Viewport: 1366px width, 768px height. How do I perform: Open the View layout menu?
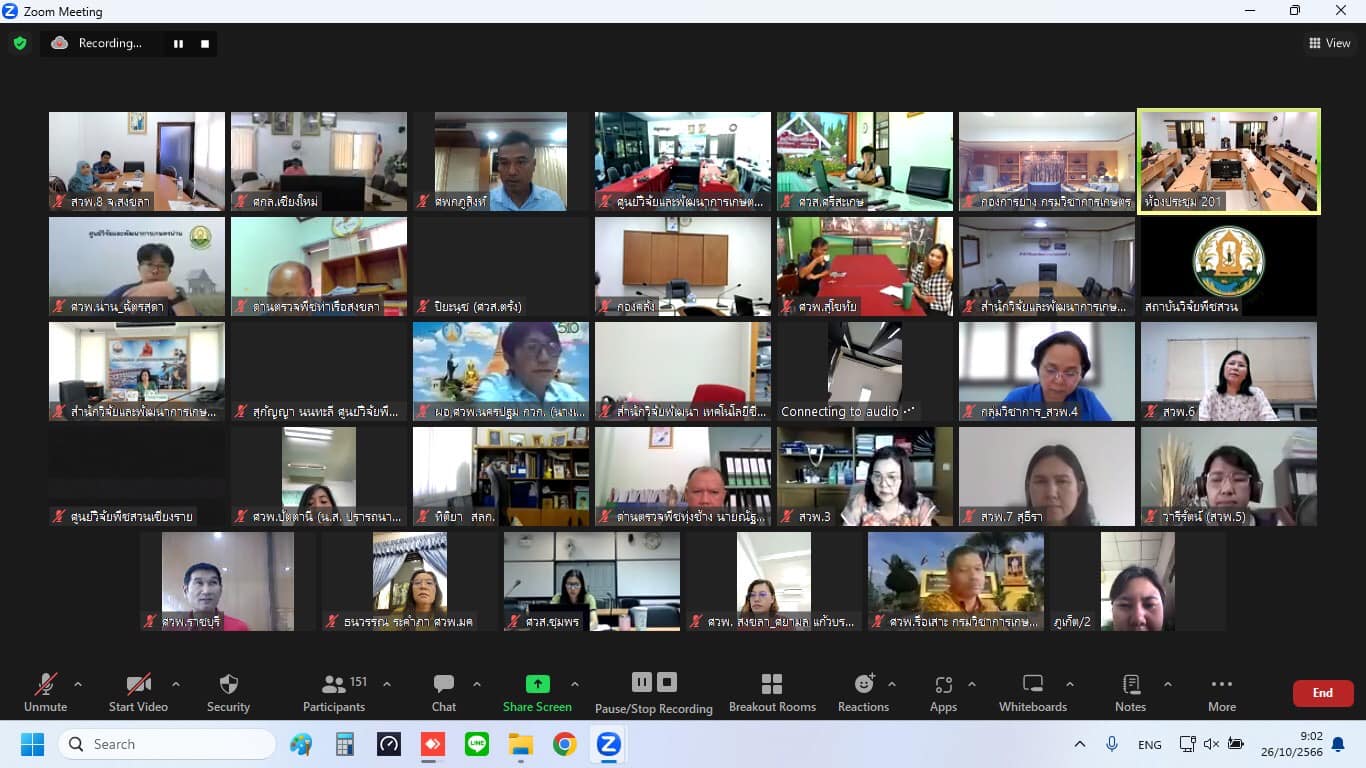coord(1330,43)
